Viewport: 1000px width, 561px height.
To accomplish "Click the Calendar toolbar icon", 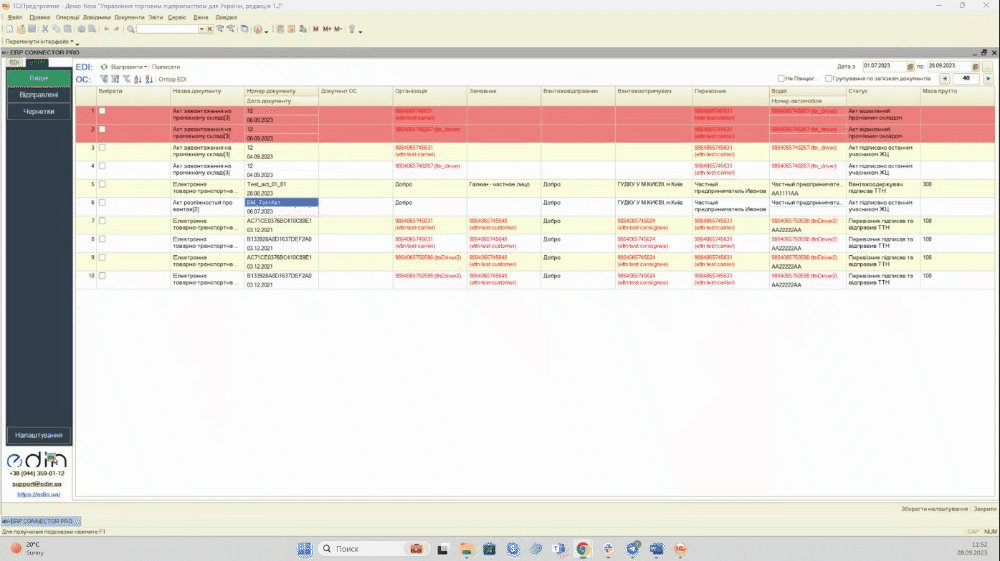I will [x=291, y=29].
